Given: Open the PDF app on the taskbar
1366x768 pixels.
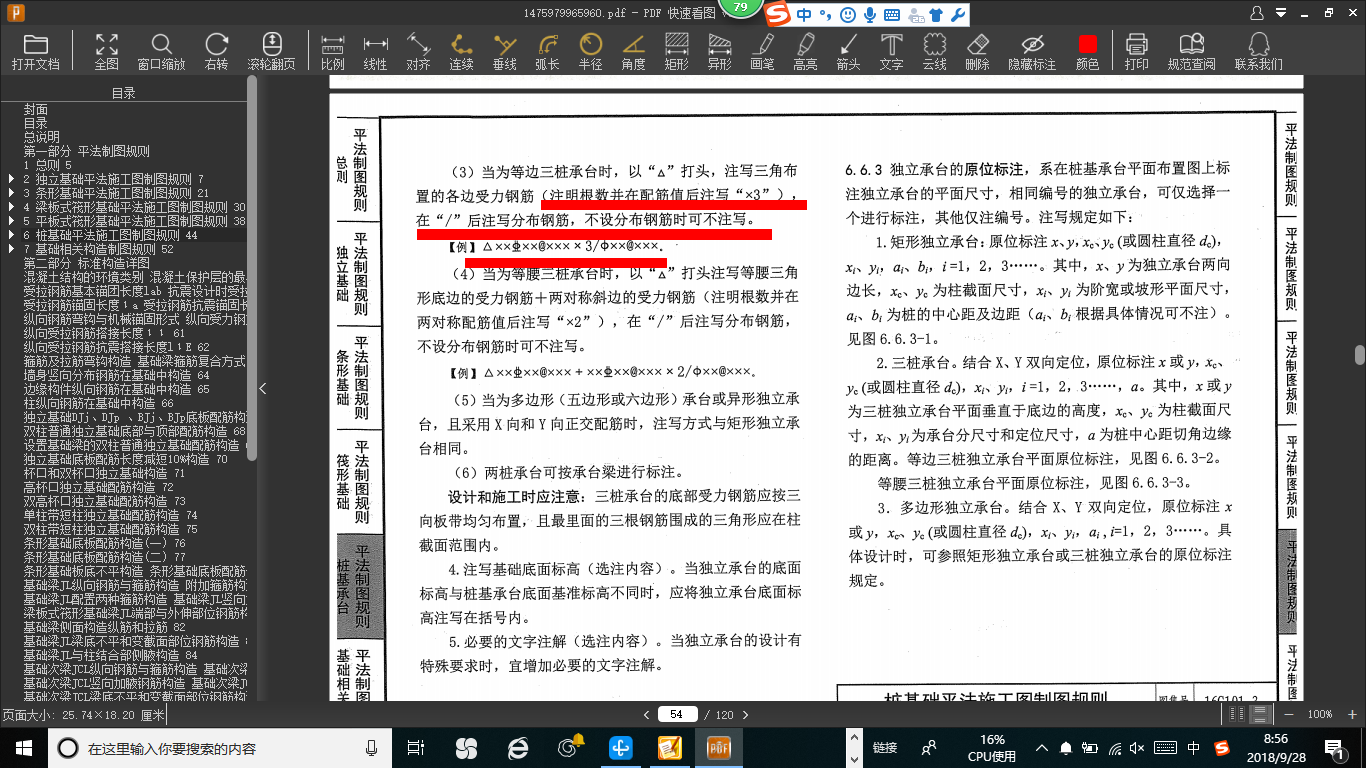Looking at the screenshot, I should (x=718, y=748).
